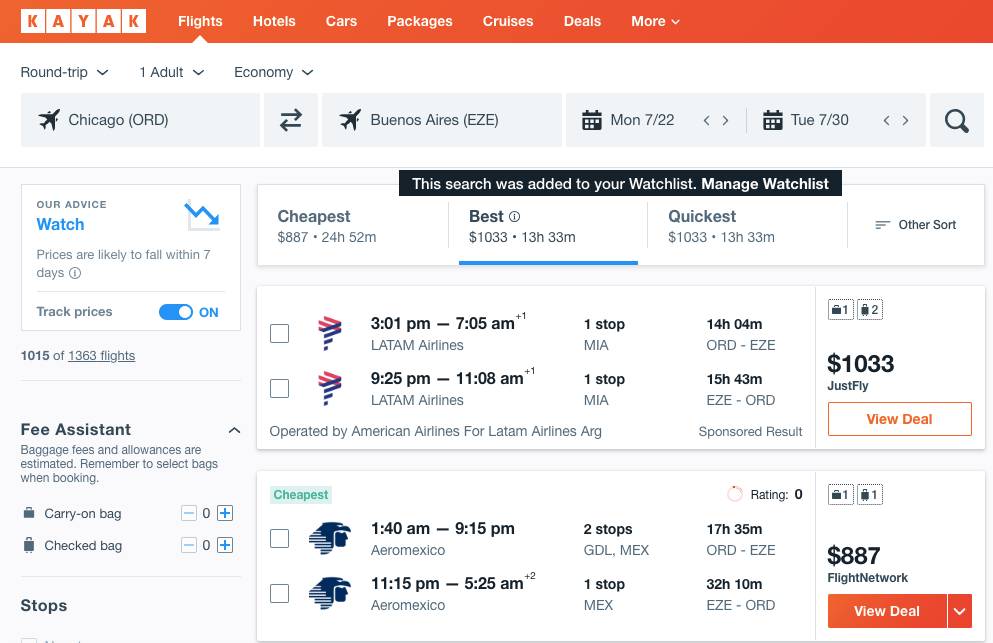Decrease carry-on bag count

click(x=189, y=513)
